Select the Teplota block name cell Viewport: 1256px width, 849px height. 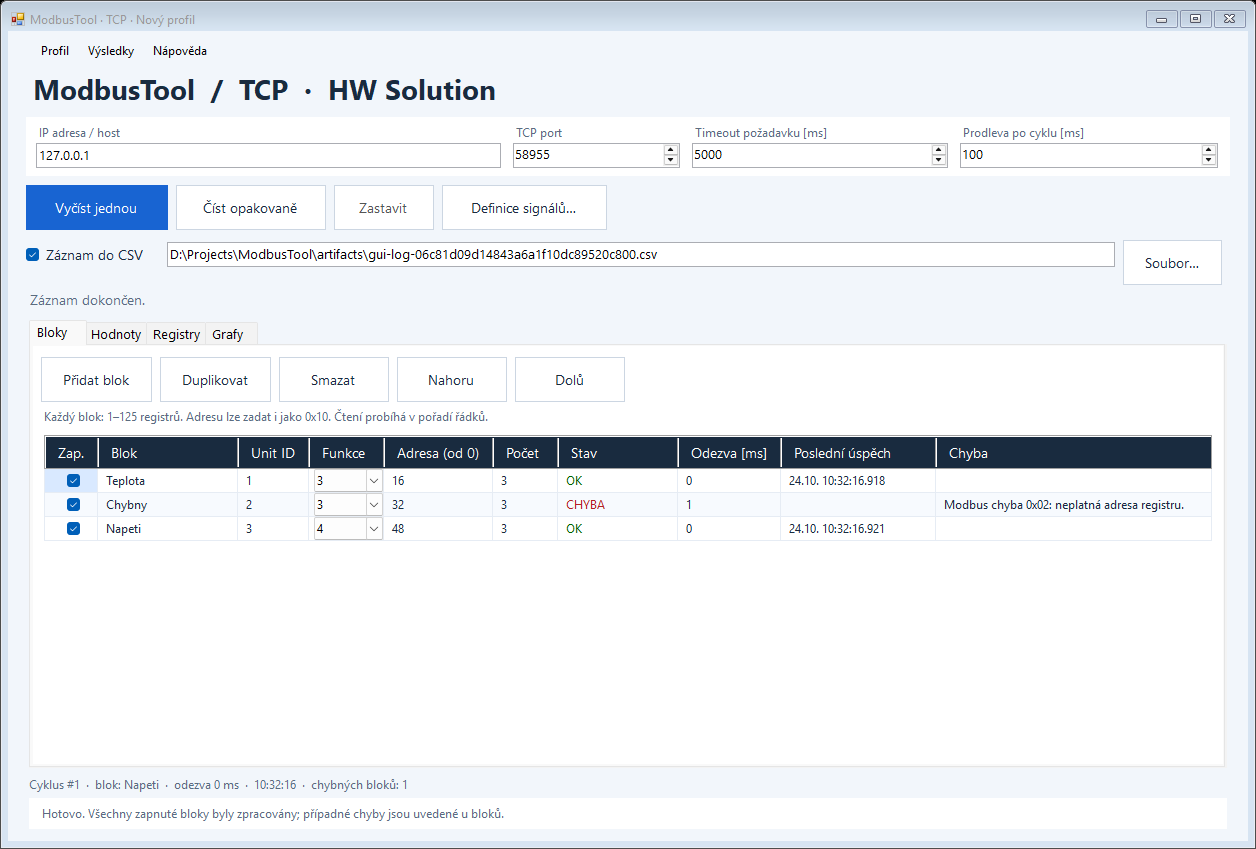tap(167, 481)
